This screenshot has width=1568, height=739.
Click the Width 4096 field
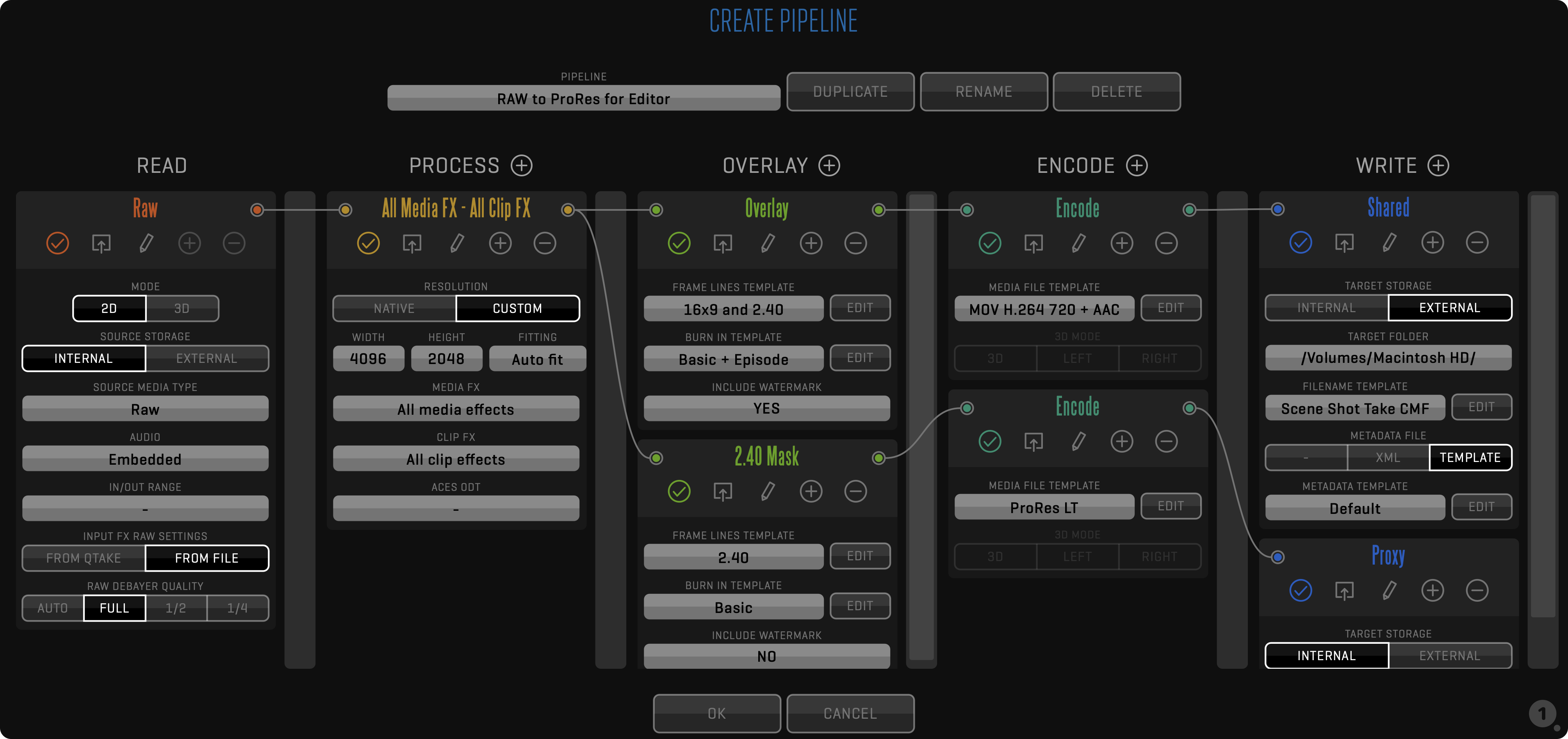(x=368, y=359)
